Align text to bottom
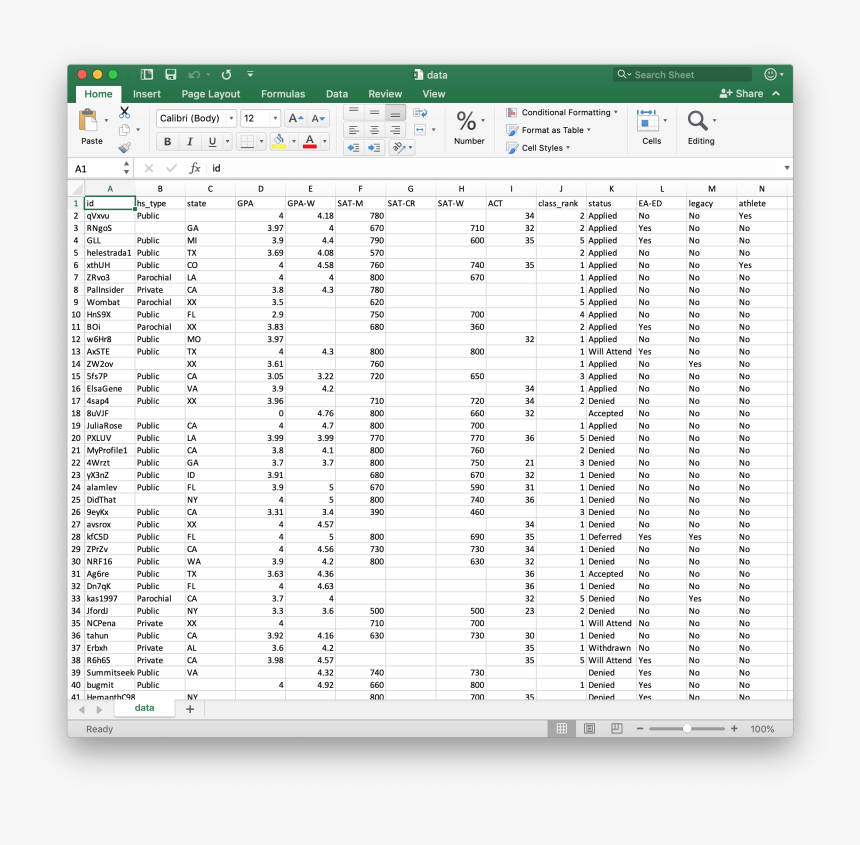The height and width of the screenshot is (845, 860). (x=395, y=112)
